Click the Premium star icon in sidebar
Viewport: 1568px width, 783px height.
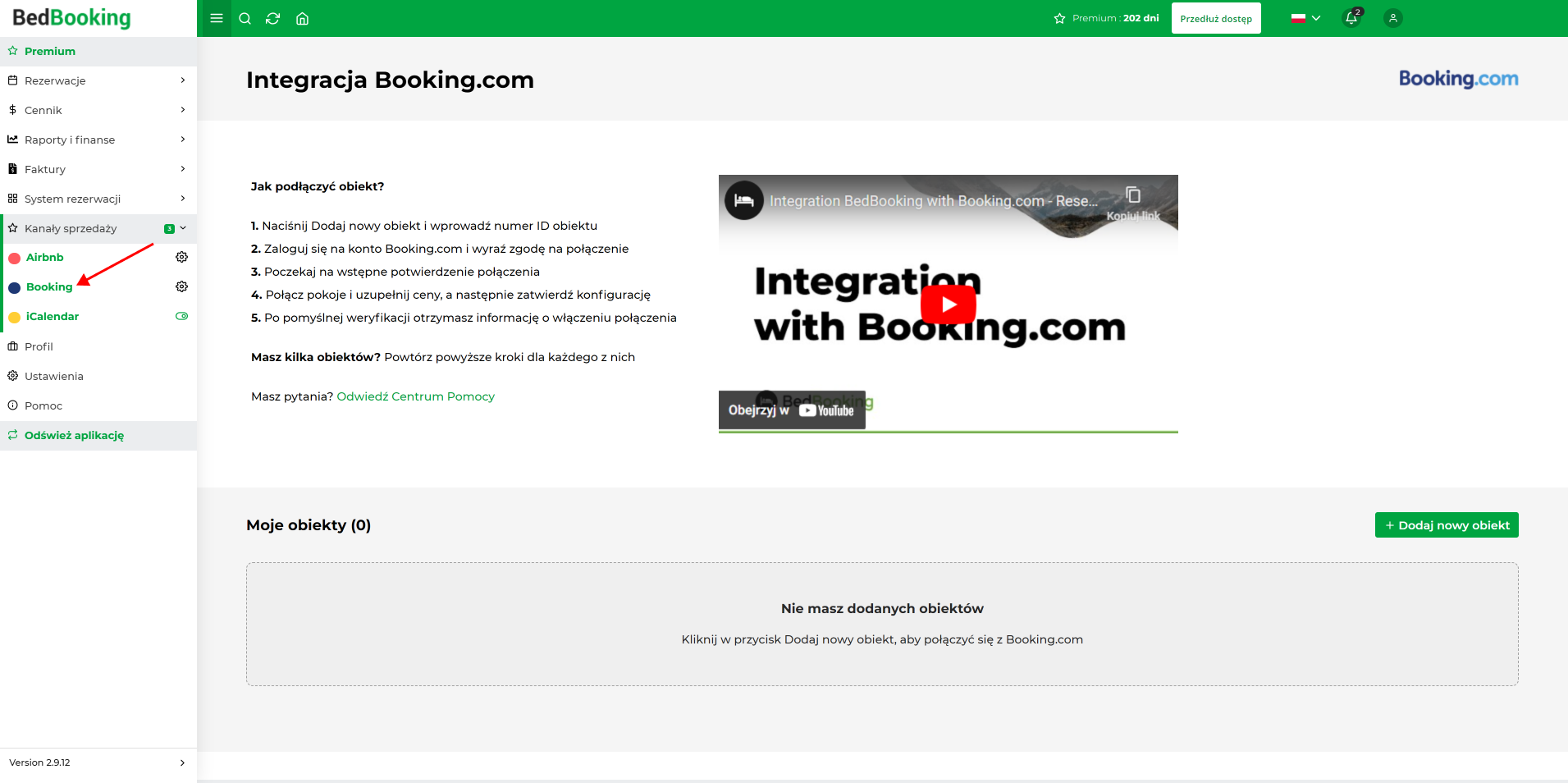12,51
